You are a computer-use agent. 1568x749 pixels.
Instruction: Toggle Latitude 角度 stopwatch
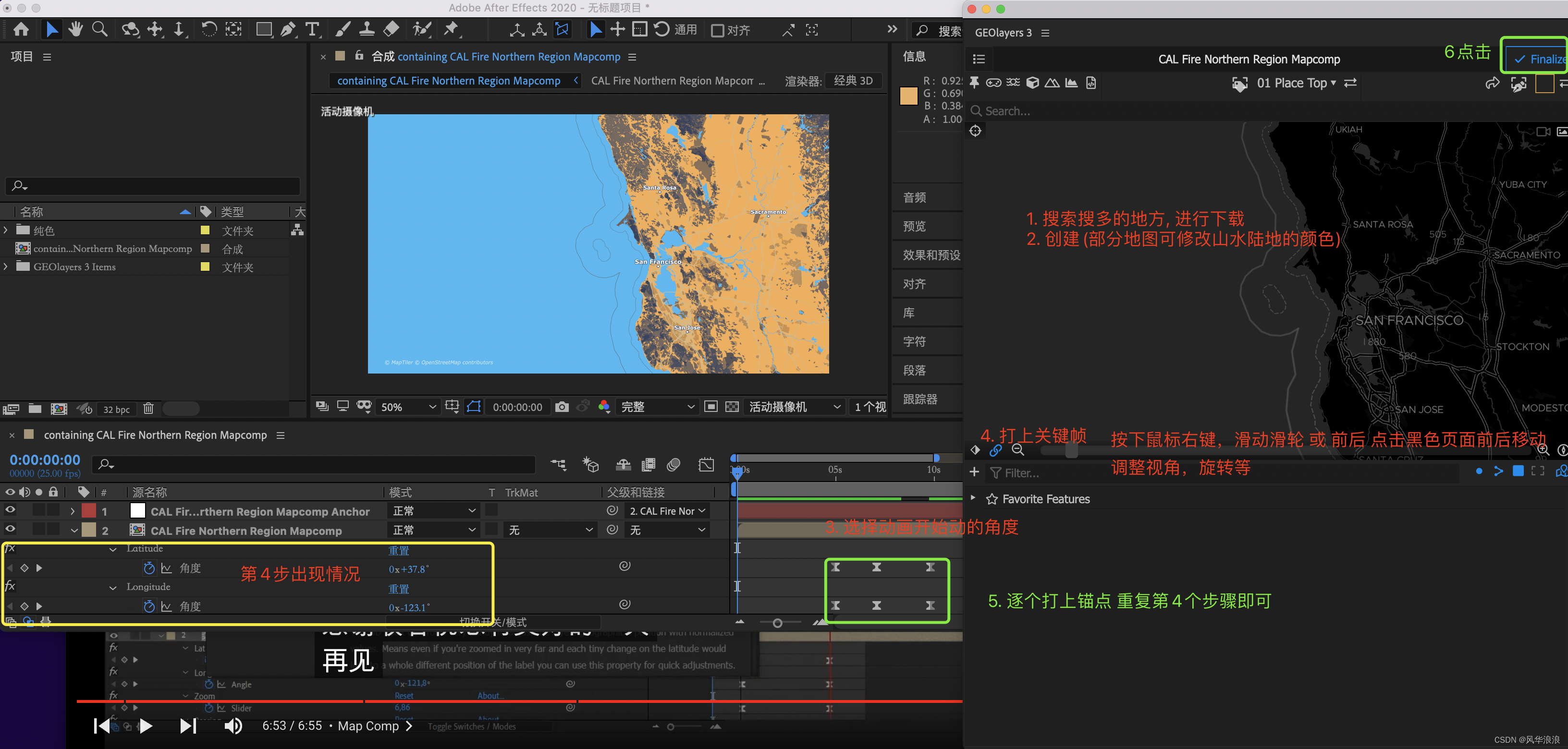coord(149,568)
